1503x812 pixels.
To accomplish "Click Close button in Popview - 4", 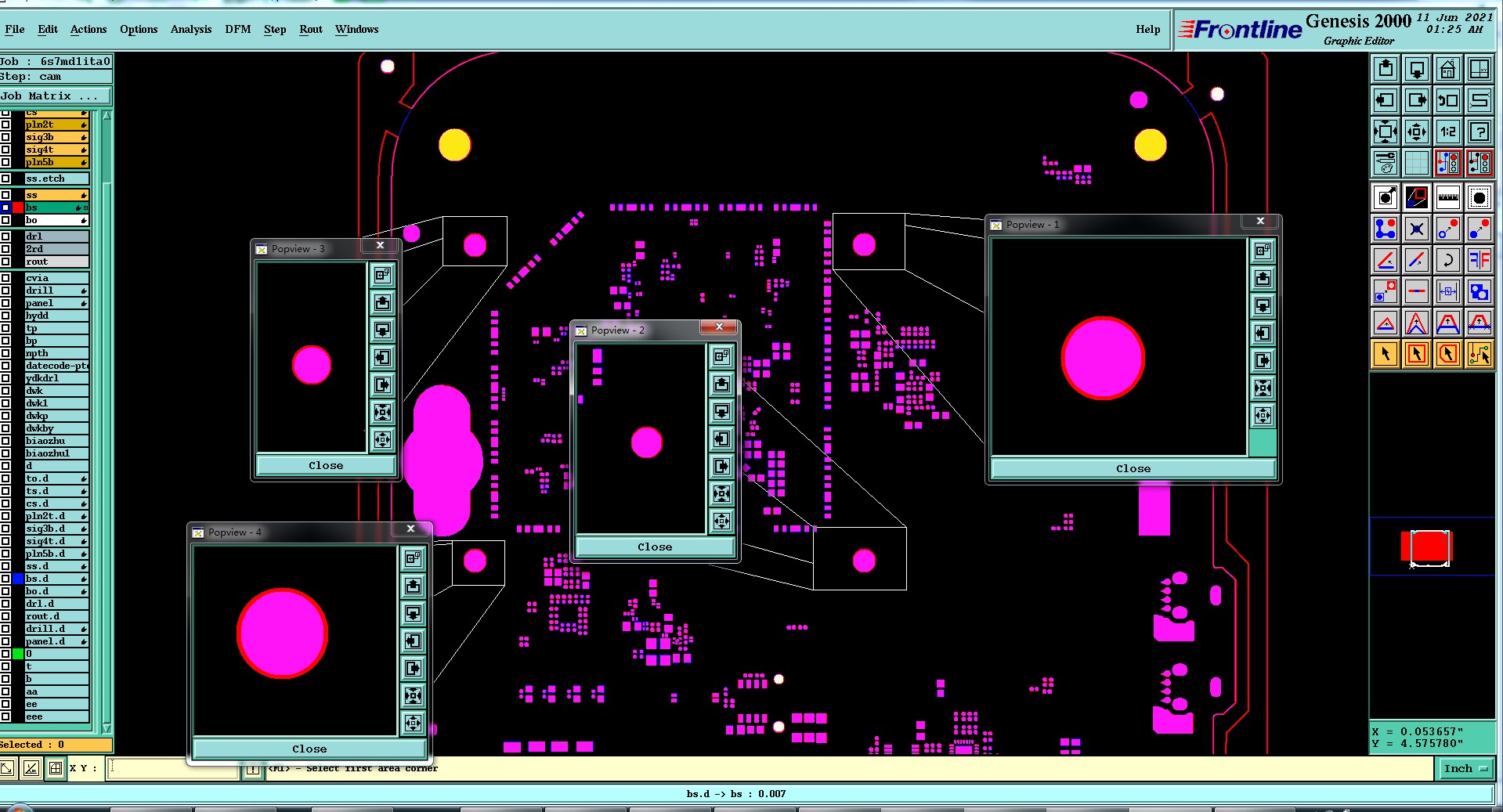I will tap(309, 749).
